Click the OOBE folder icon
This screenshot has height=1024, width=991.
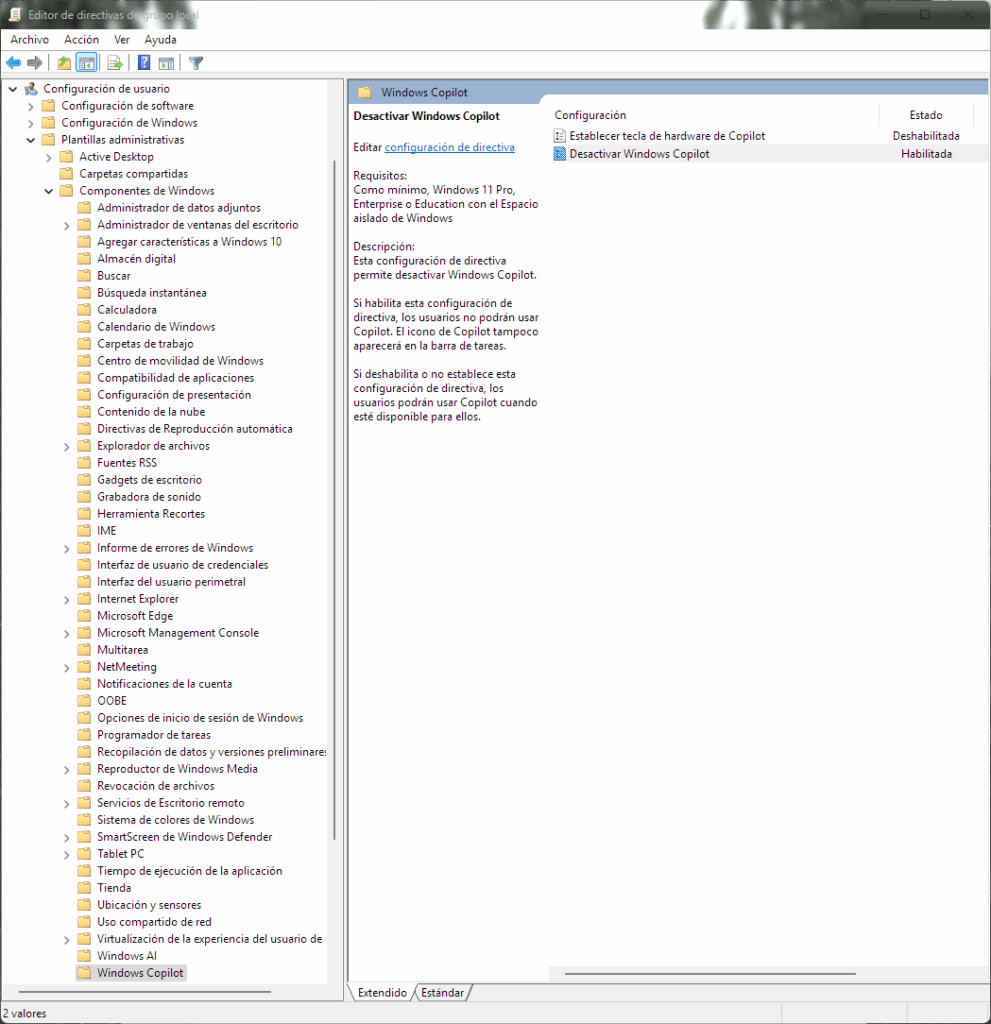84,701
